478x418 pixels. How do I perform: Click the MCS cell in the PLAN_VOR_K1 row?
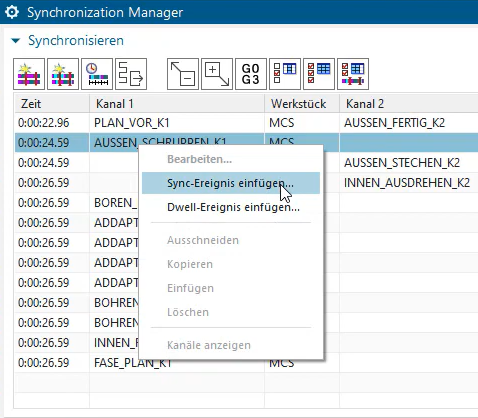[302, 123]
